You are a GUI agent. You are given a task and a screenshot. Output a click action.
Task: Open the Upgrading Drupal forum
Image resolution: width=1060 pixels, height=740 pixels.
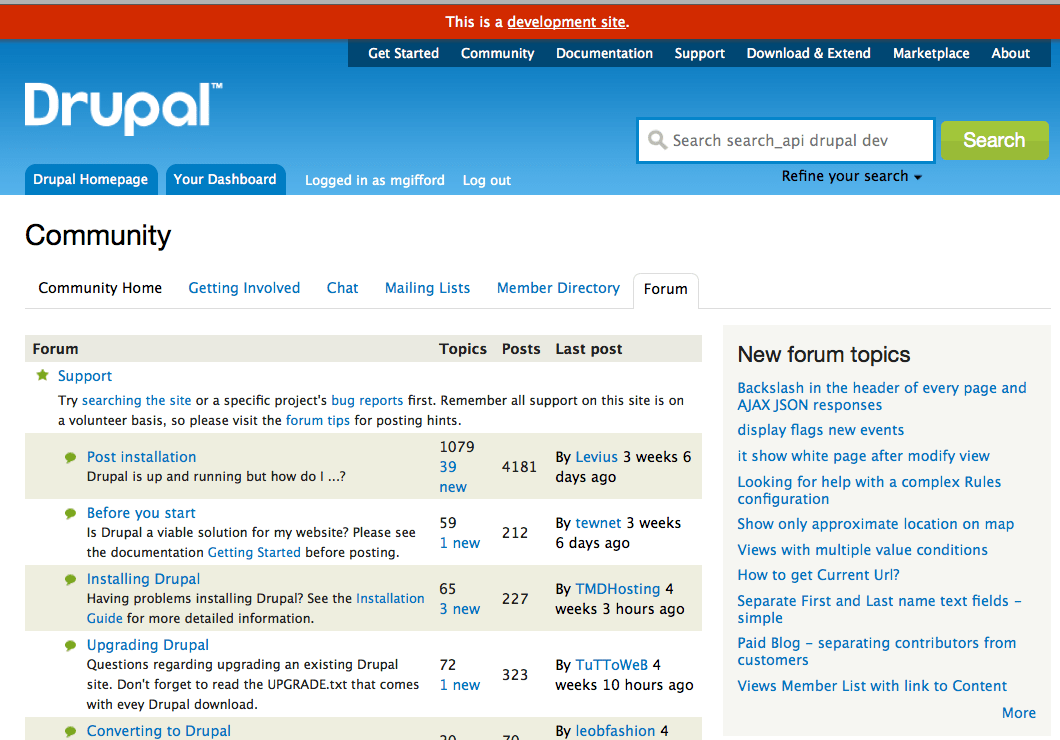click(x=147, y=645)
